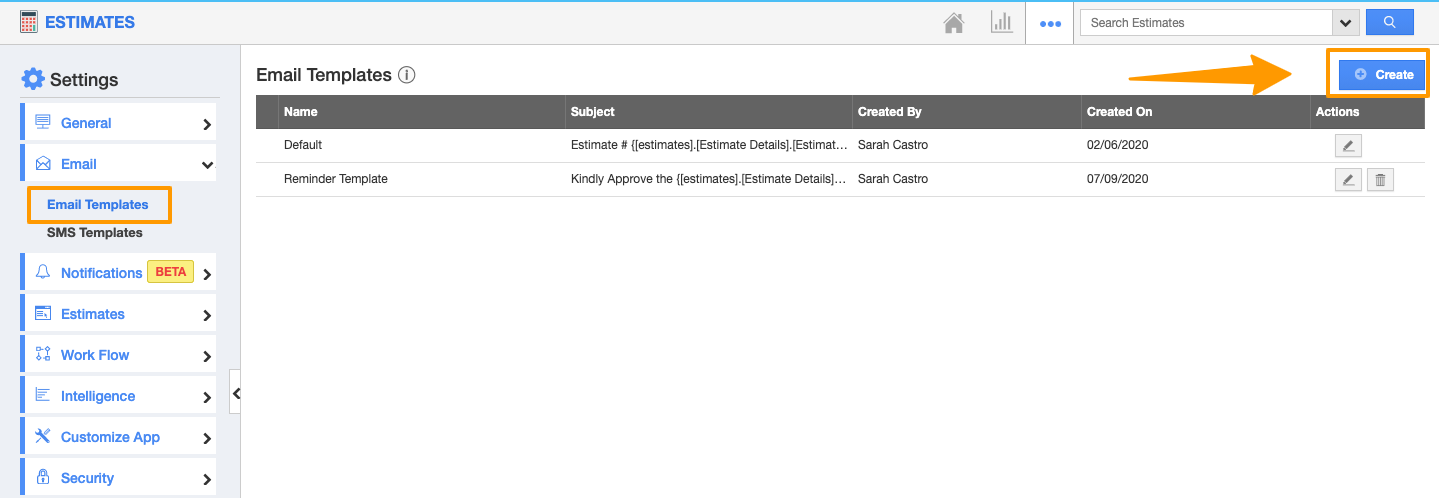
Task: Click the Email Templates page heading
Action: [324, 75]
